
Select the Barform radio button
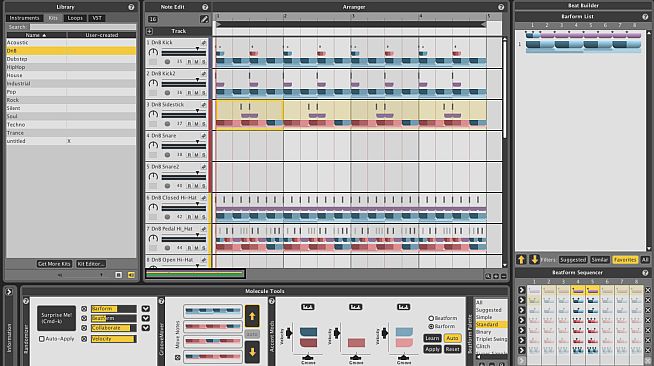click(431, 326)
